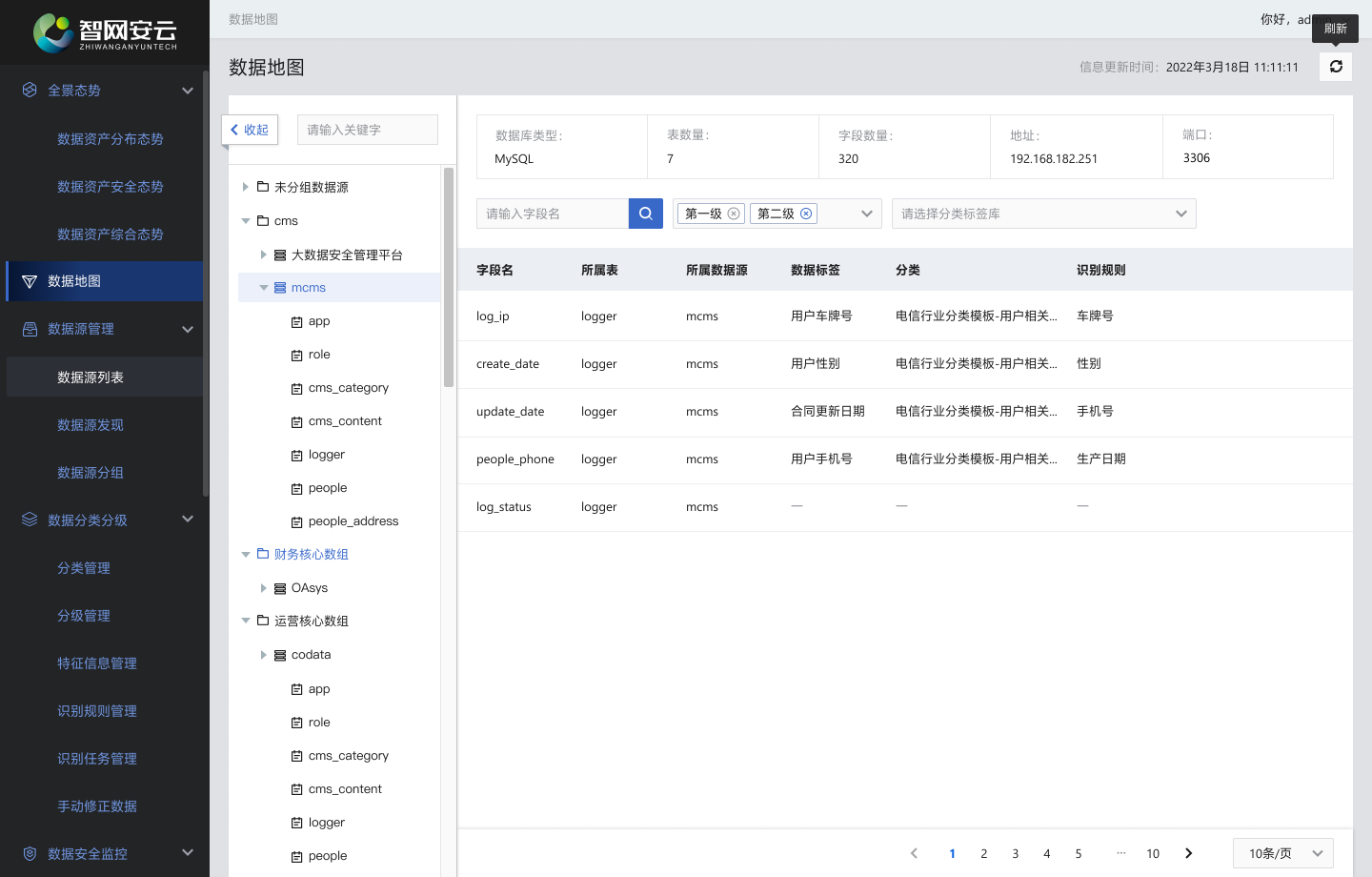Viewport: 1372px width, 877px height.
Task: Go to page 3 in pagination
Action: (x=1015, y=853)
